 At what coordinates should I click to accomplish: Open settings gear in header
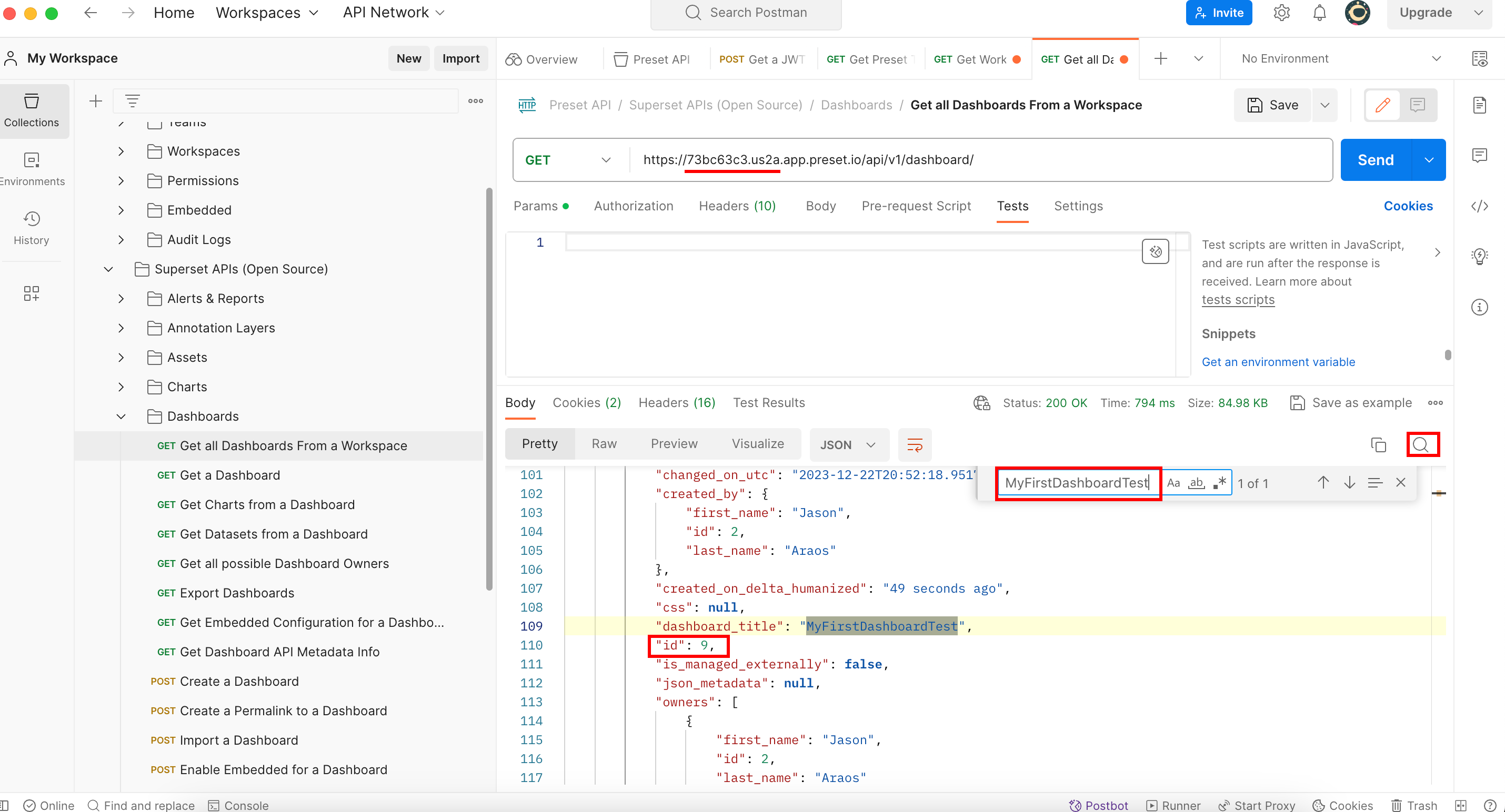point(1281,13)
